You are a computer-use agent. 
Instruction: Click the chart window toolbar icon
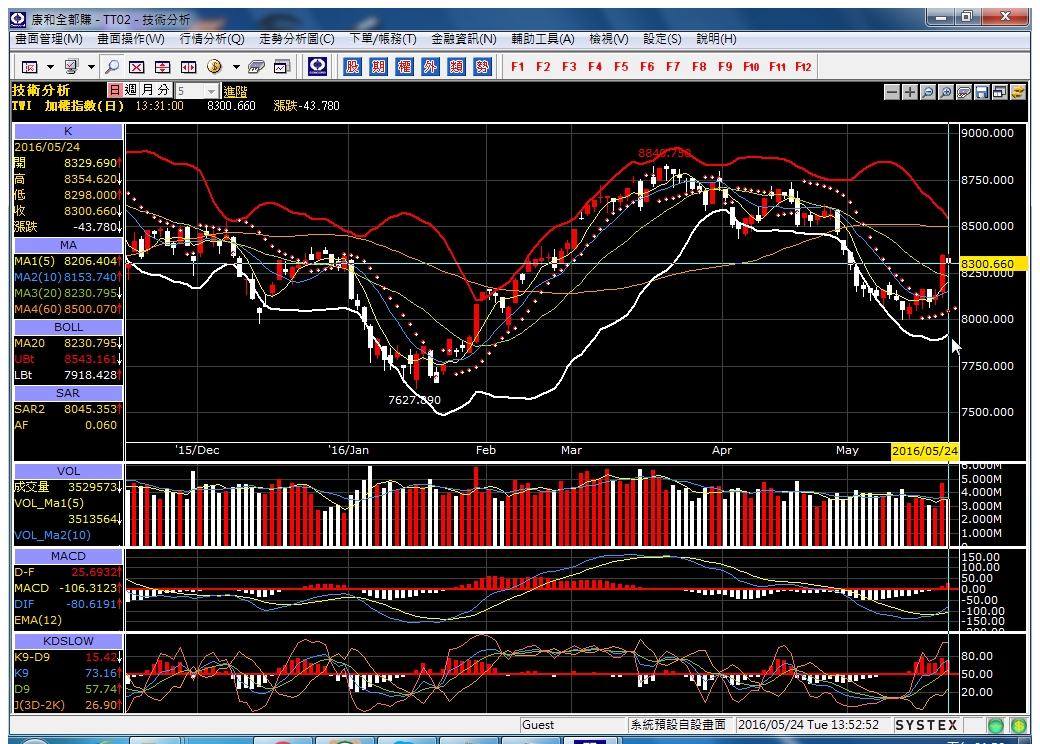pos(282,66)
